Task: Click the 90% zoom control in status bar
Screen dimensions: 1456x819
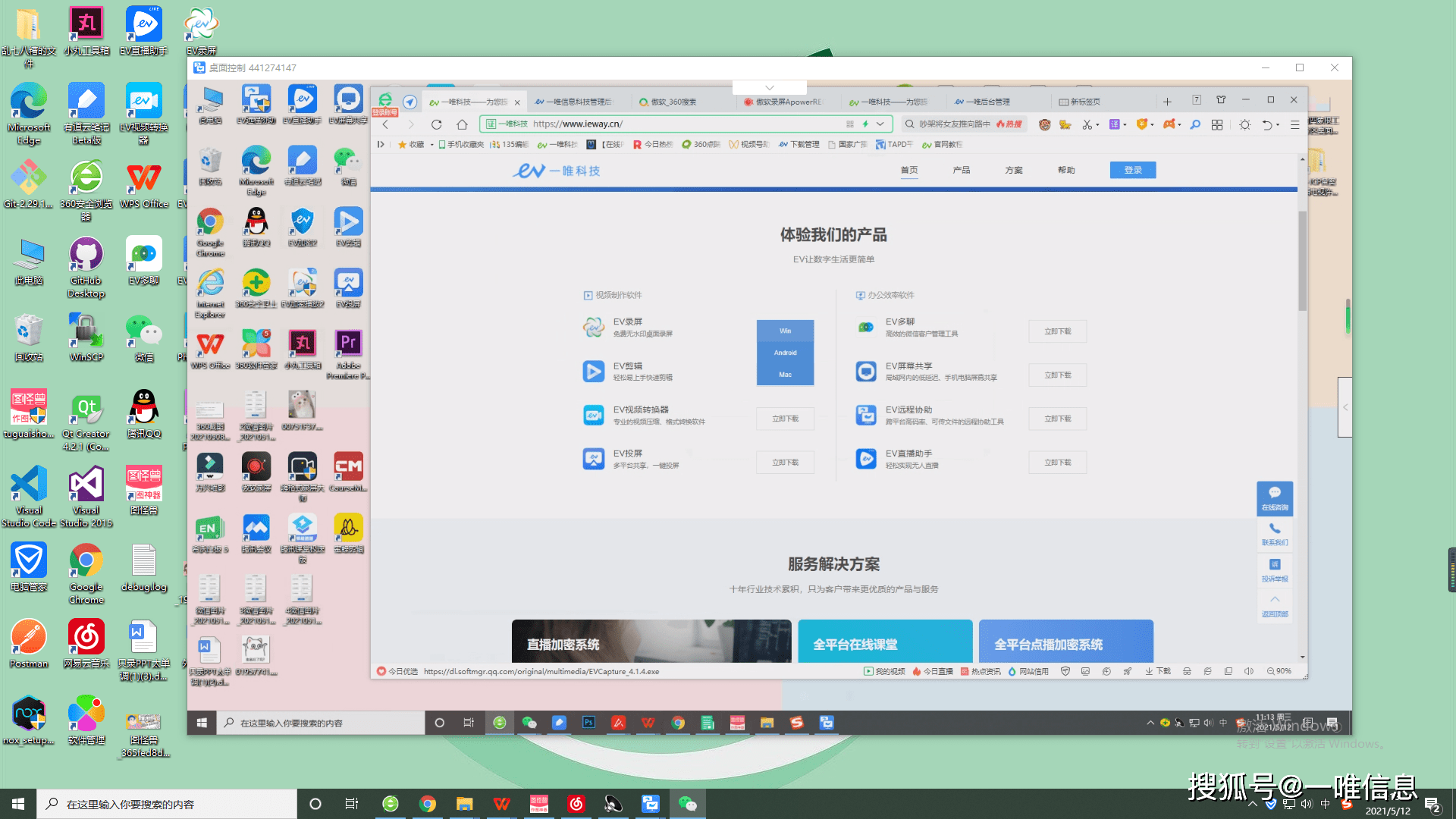Action: pos(1279,671)
